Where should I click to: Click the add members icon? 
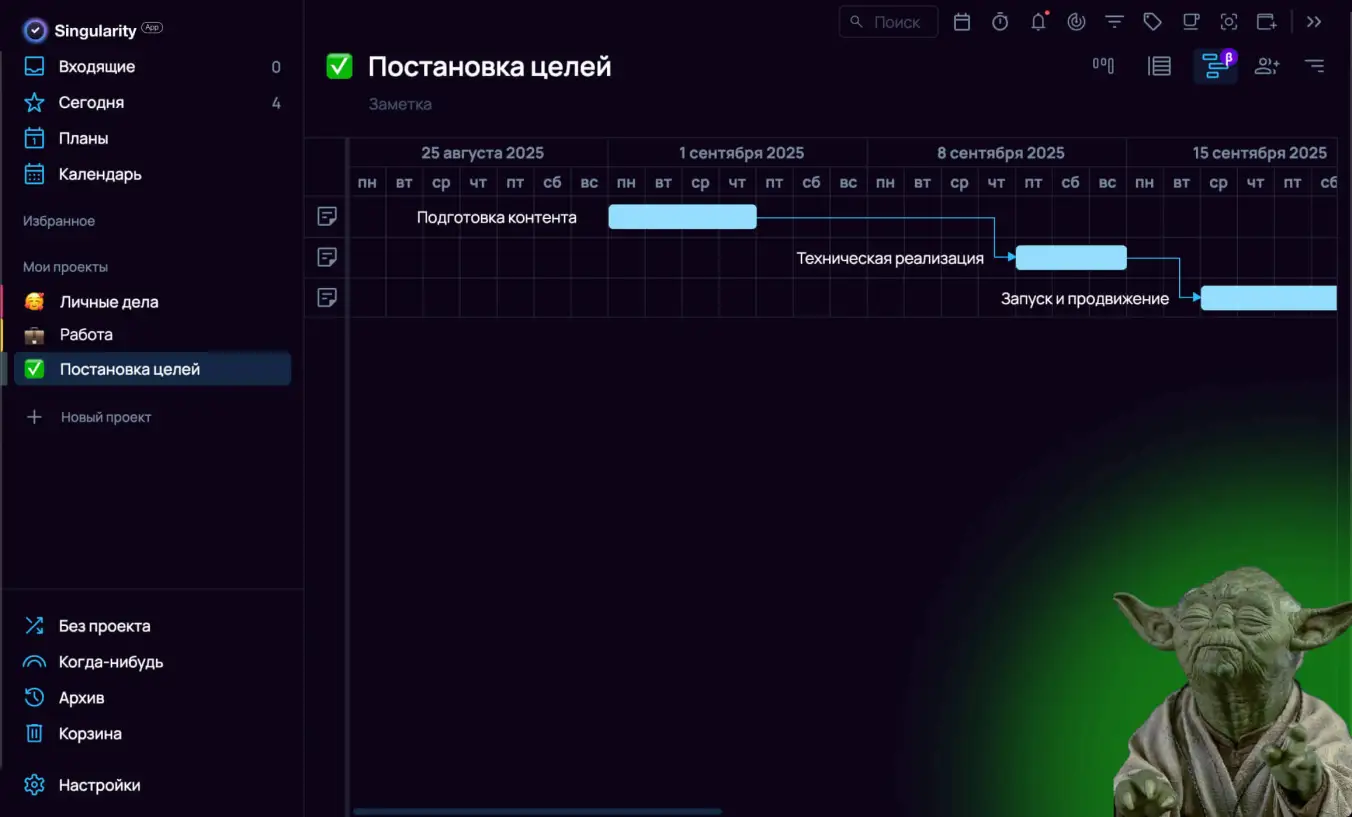click(1267, 66)
